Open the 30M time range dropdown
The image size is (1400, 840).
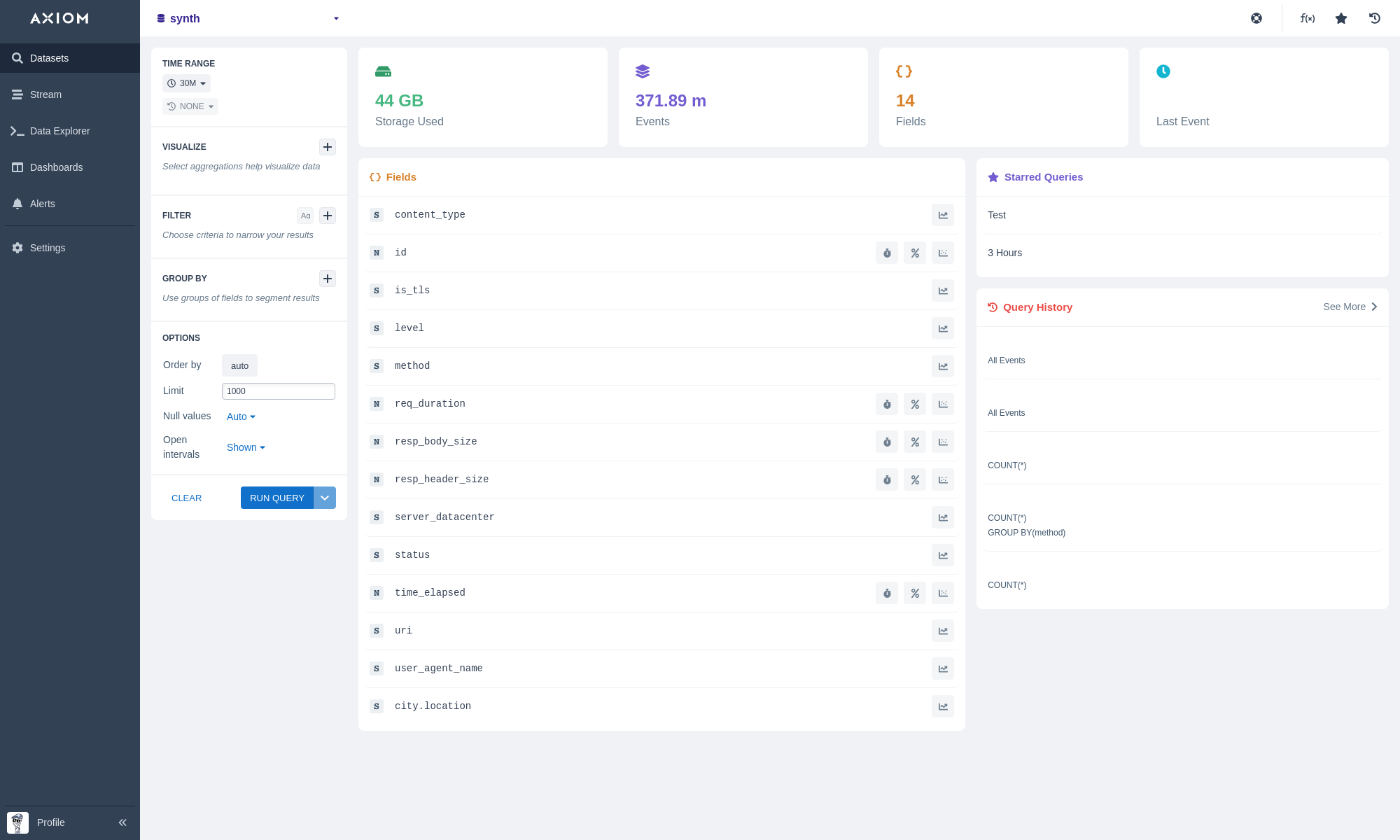click(x=187, y=83)
